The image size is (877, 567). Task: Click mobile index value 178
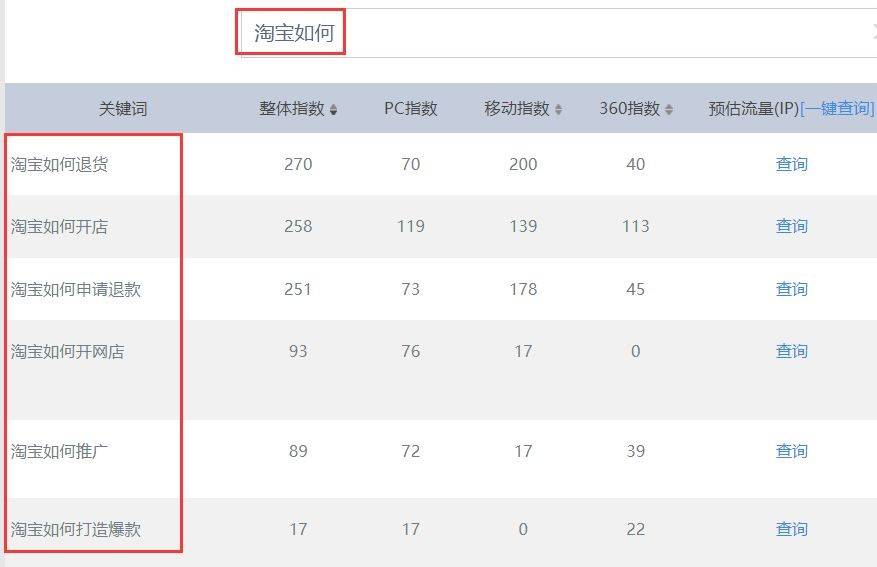click(x=523, y=289)
